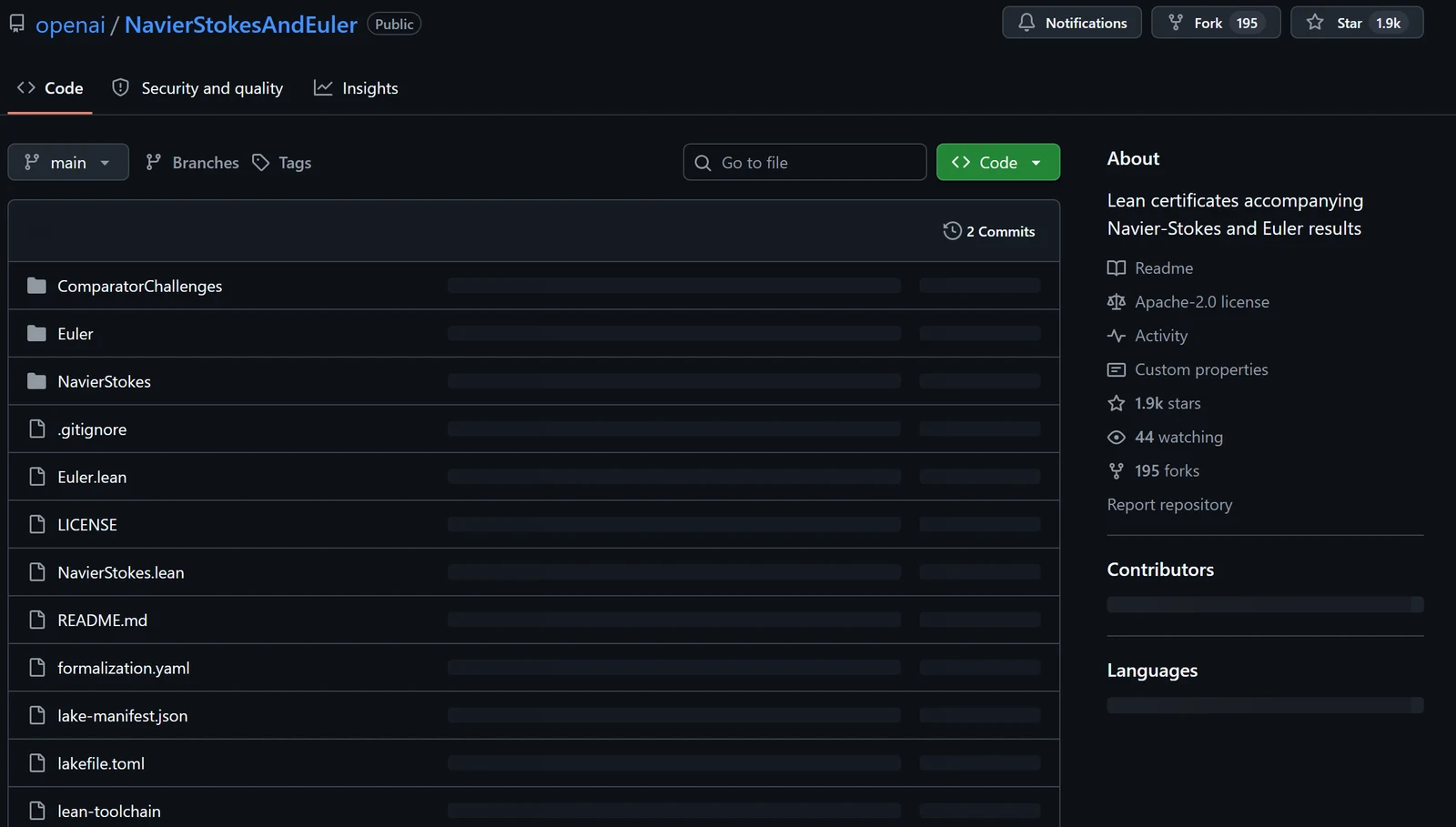Click the fork icon in Fork button
The width and height of the screenshot is (1456, 827).
pos(1176,22)
